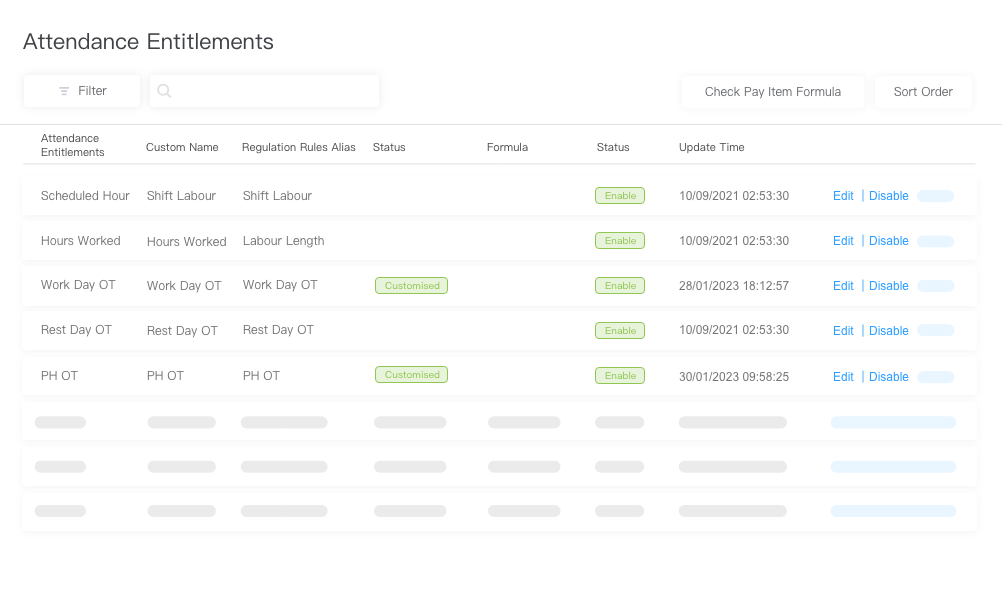Open the Filter button
The width and height of the screenshot is (1002, 598).
pyautogui.click(x=82, y=91)
